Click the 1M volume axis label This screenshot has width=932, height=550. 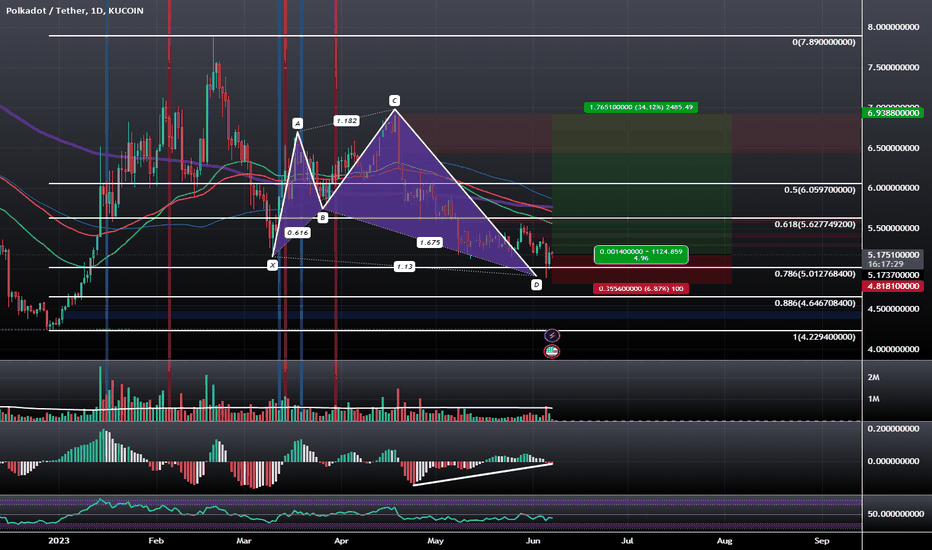(873, 398)
